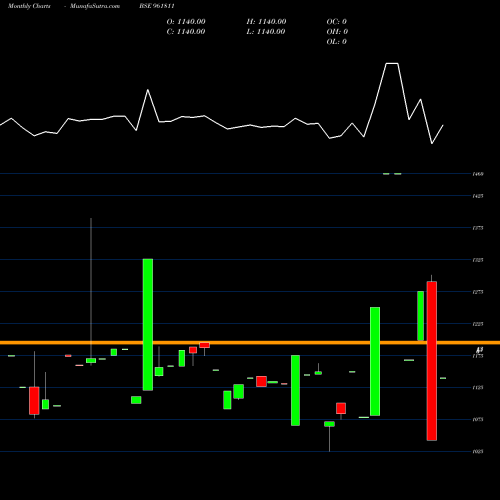Click the tall green candle reaching 1325
Screen dimensions: 500x500
click(148, 325)
